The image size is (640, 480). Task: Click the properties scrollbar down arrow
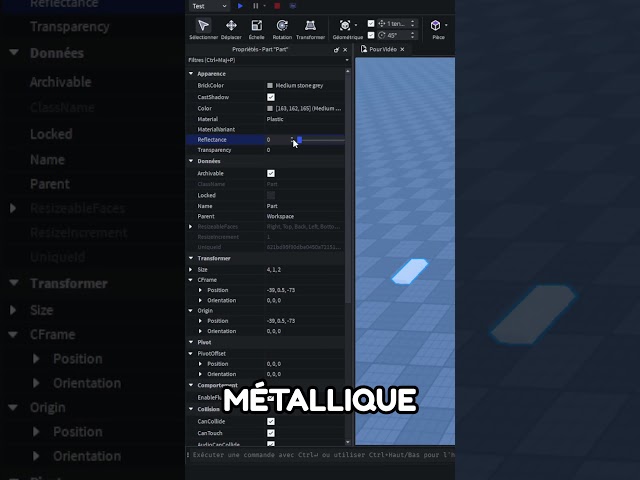pos(348,442)
